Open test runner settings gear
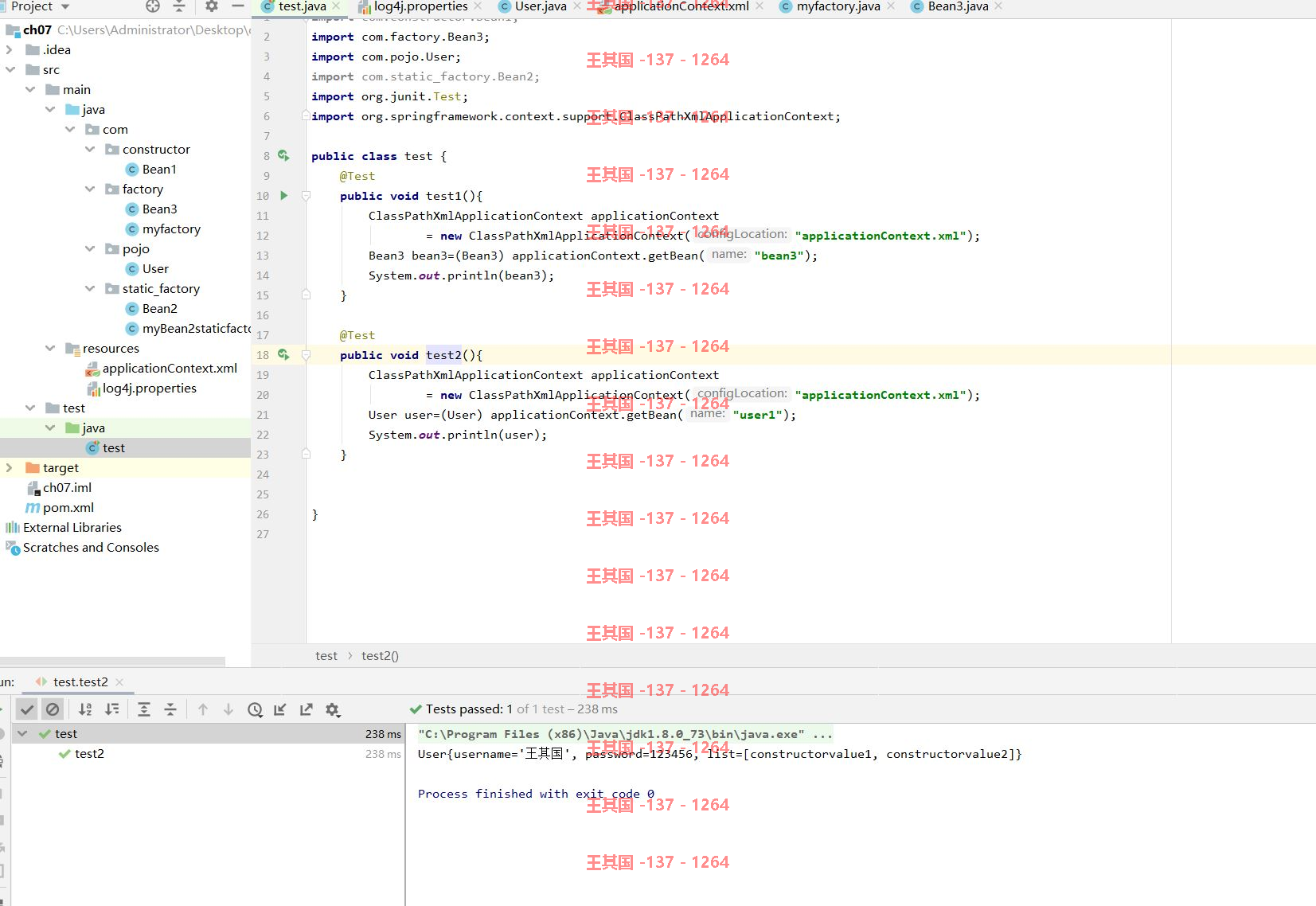Screen dimensions: 1316x906 pos(333,709)
